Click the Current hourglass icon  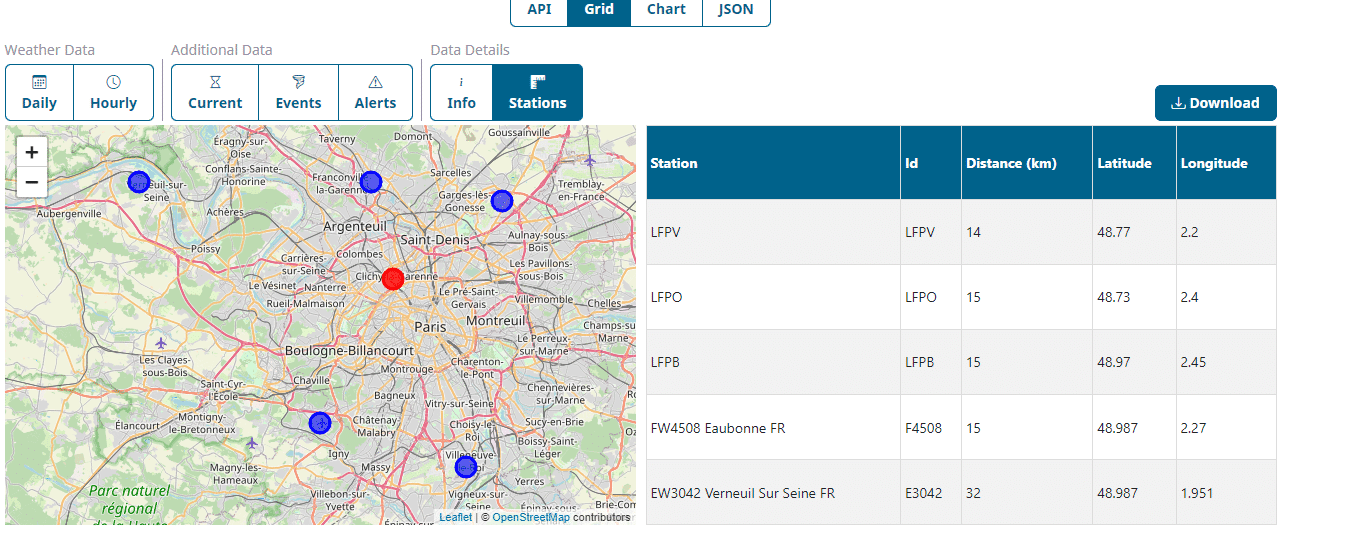[x=215, y=82]
